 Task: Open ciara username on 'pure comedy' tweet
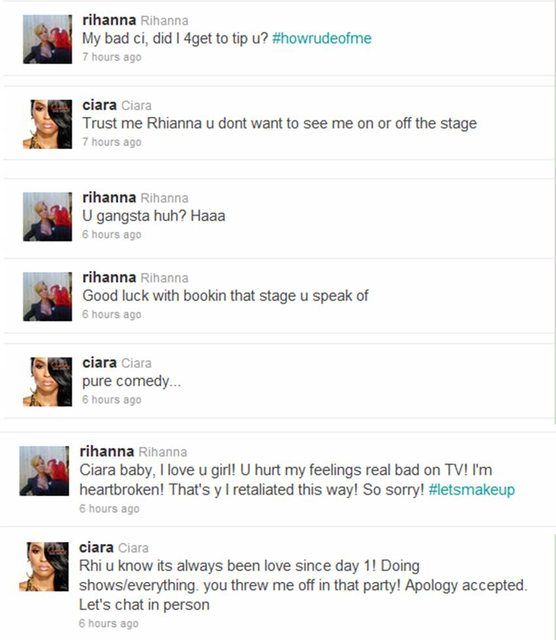[100, 363]
